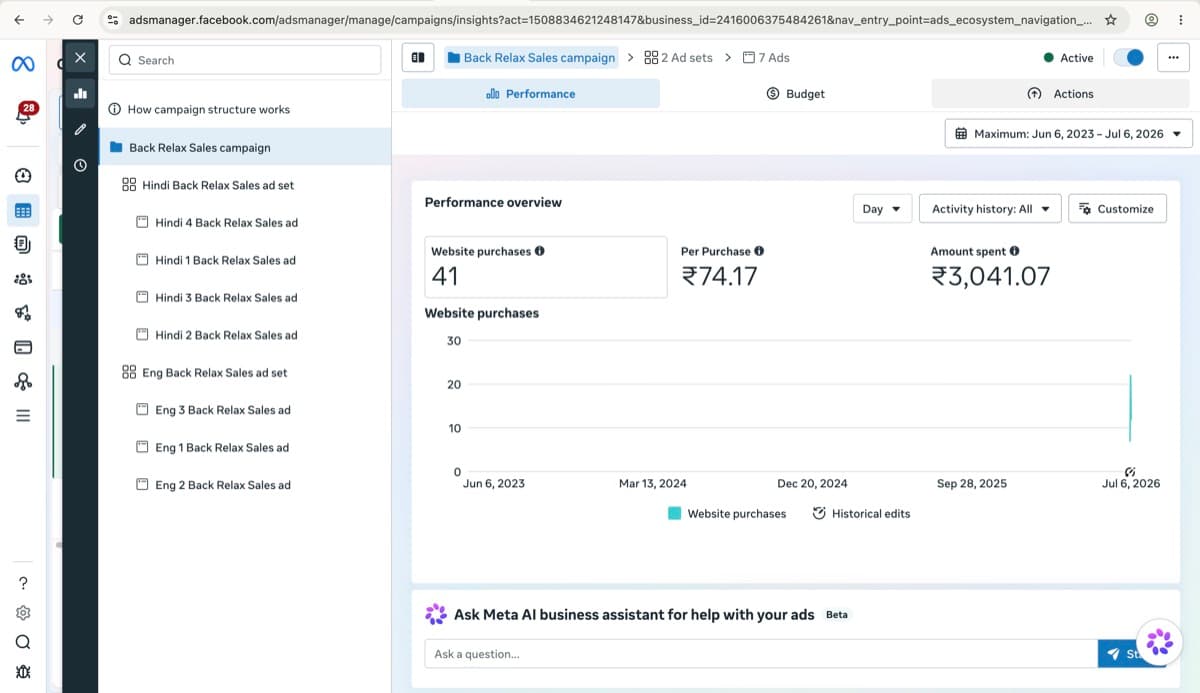Click the edit marker on chart axis
This screenshot has height=693, width=1200.
(1130, 472)
